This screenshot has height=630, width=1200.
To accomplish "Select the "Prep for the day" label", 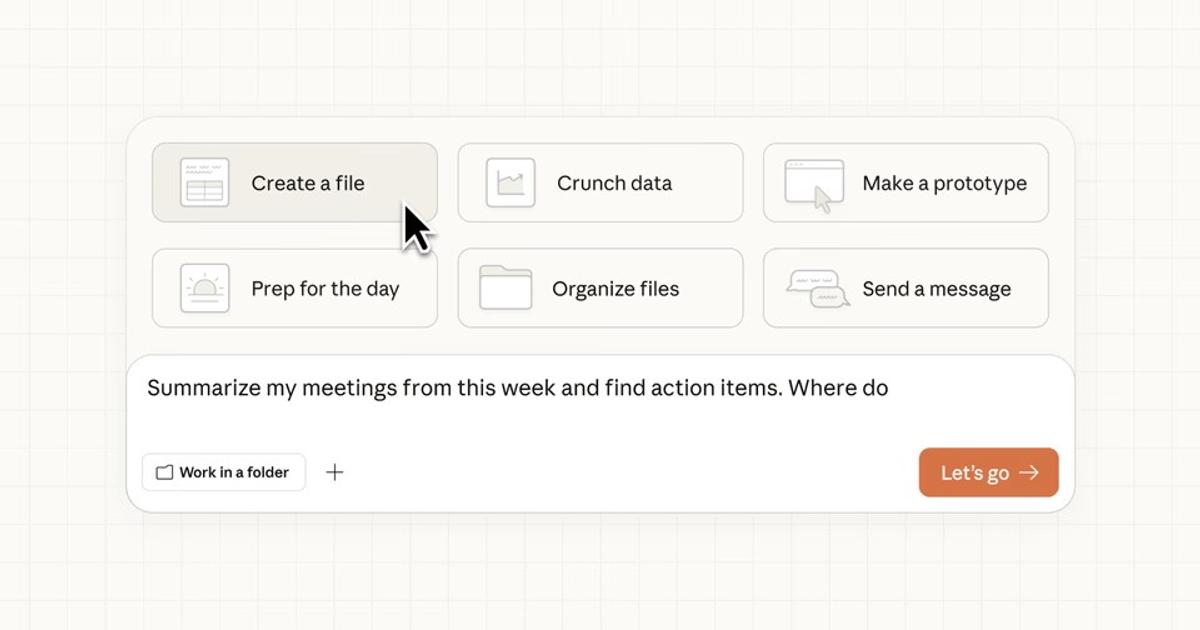I will [325, 289].
